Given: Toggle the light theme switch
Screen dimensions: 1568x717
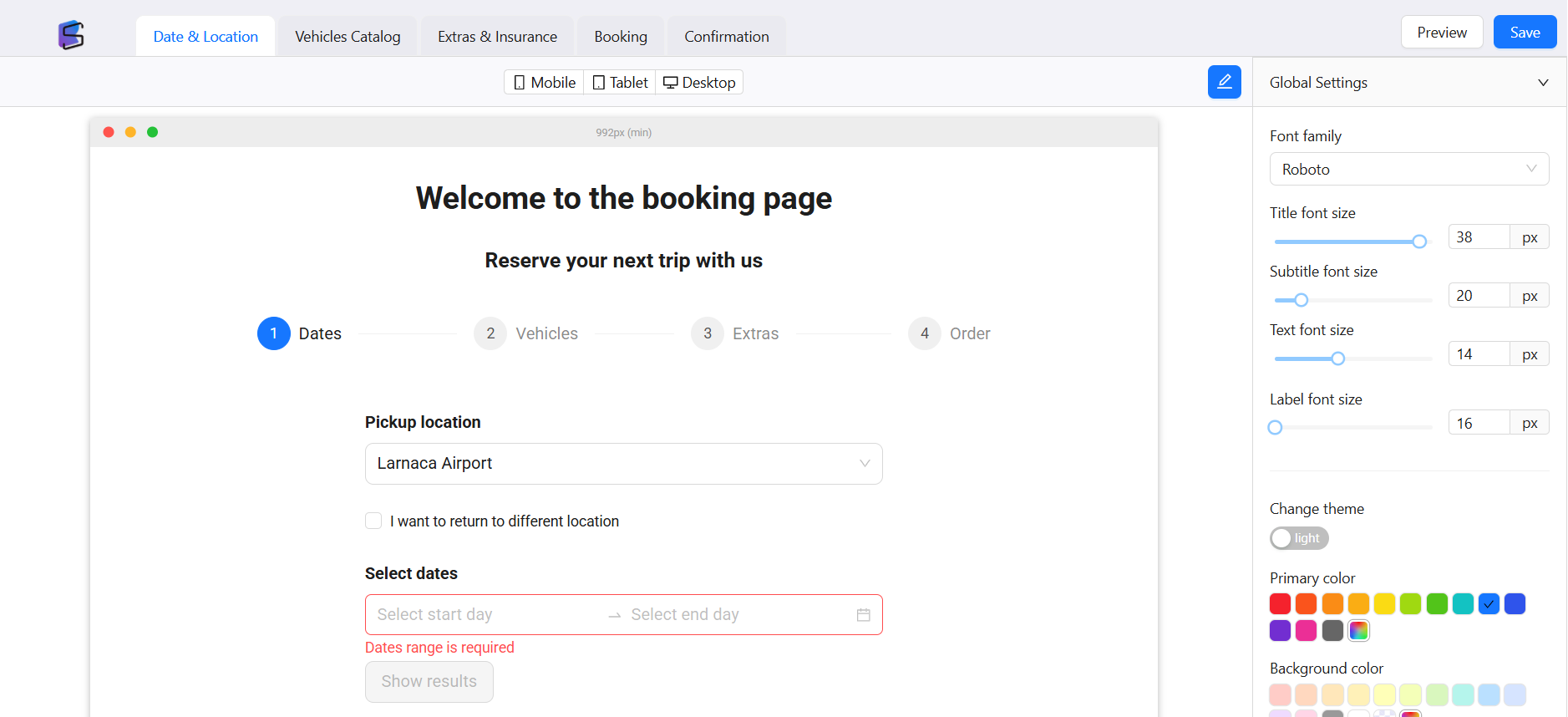Looking at the screenshot, I should coord(1299,538).
